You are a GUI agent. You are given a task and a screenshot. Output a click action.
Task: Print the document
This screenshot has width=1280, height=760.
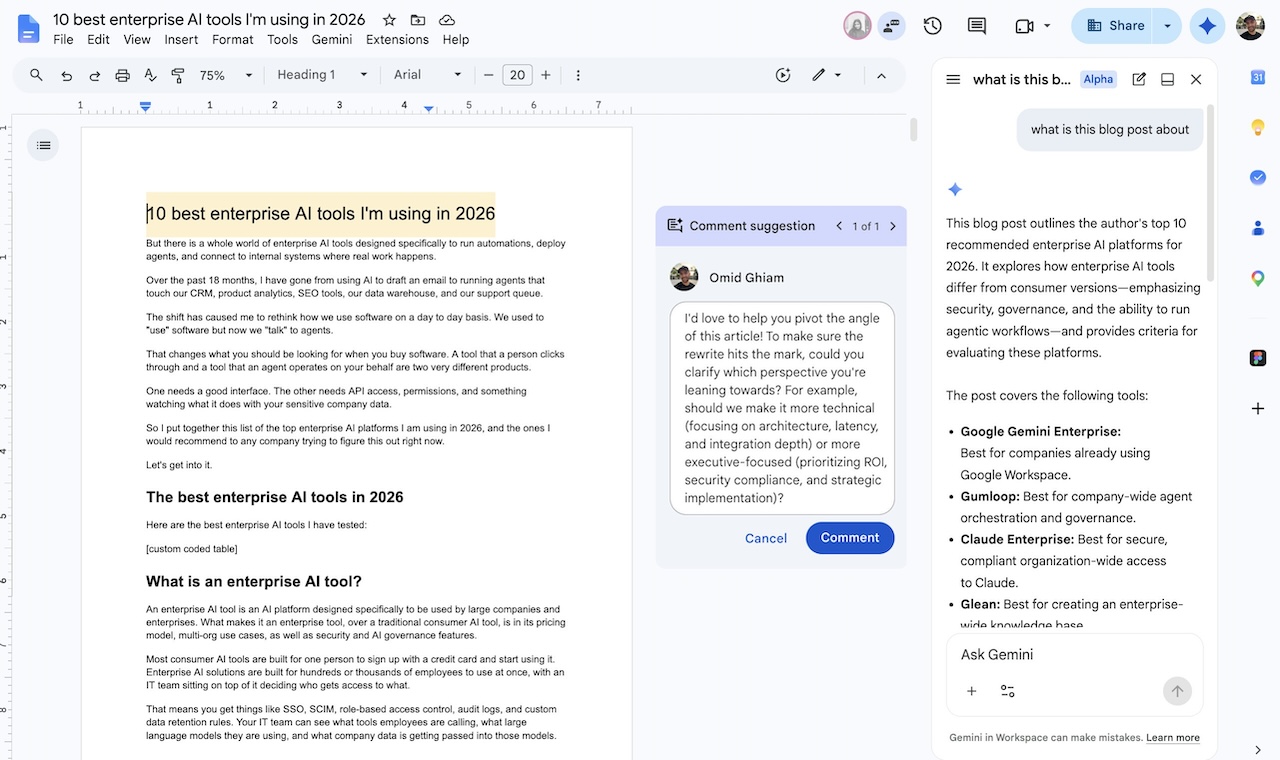coord(122,75)
